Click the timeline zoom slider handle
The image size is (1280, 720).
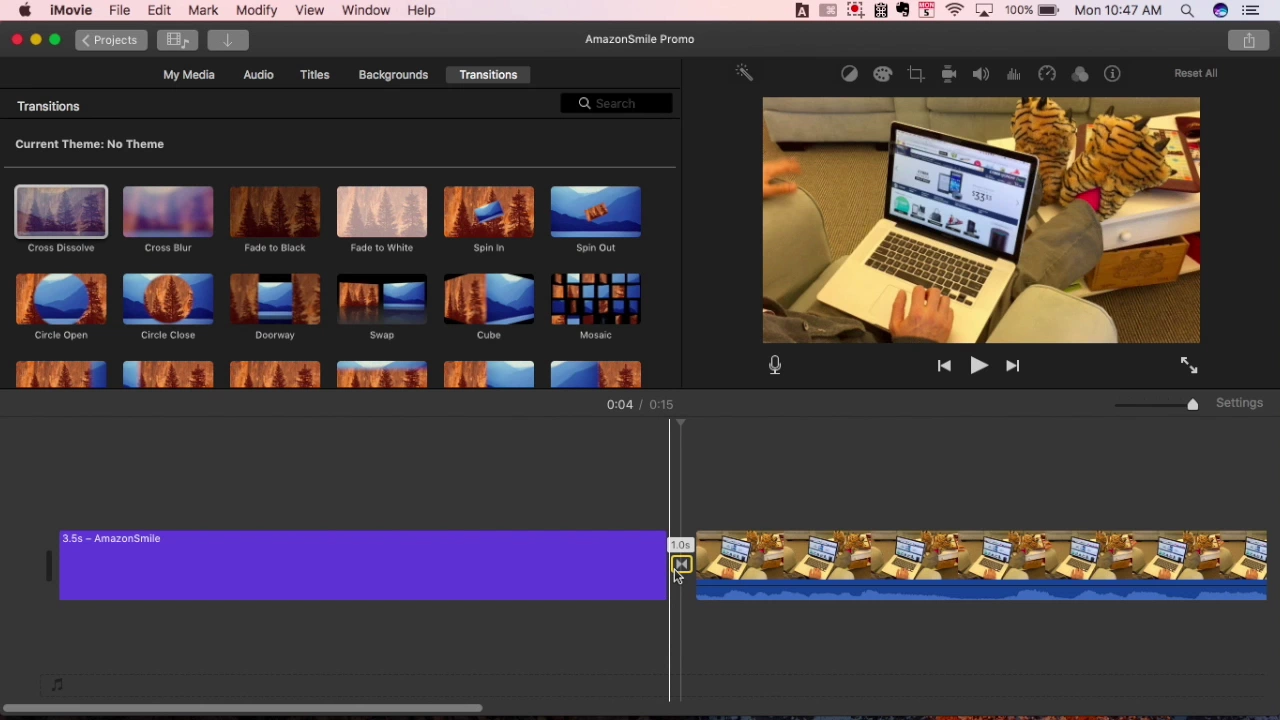1192,404
